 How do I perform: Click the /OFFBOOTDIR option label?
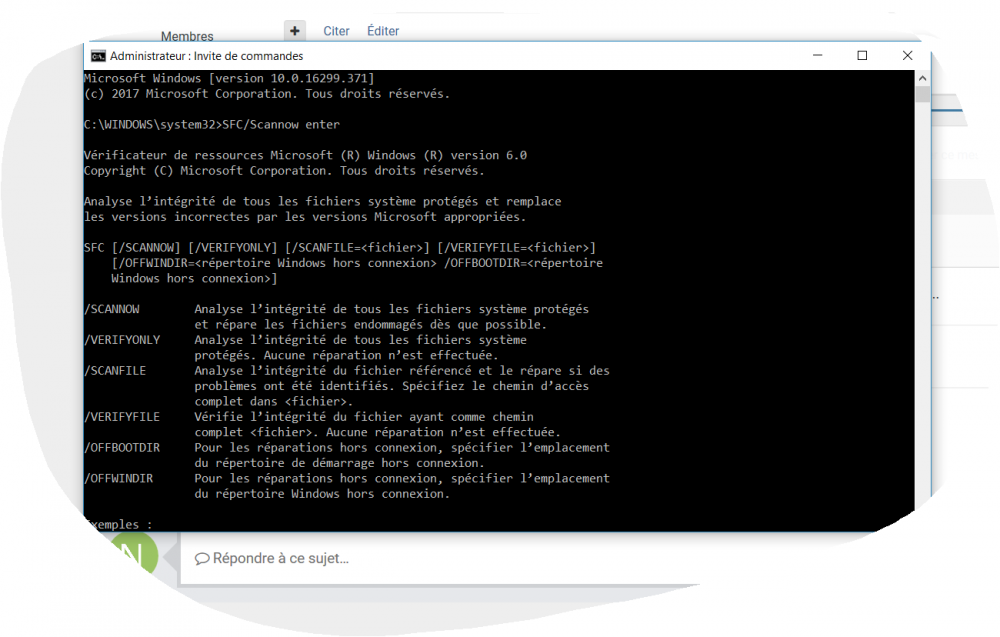[x=122, y=448]
